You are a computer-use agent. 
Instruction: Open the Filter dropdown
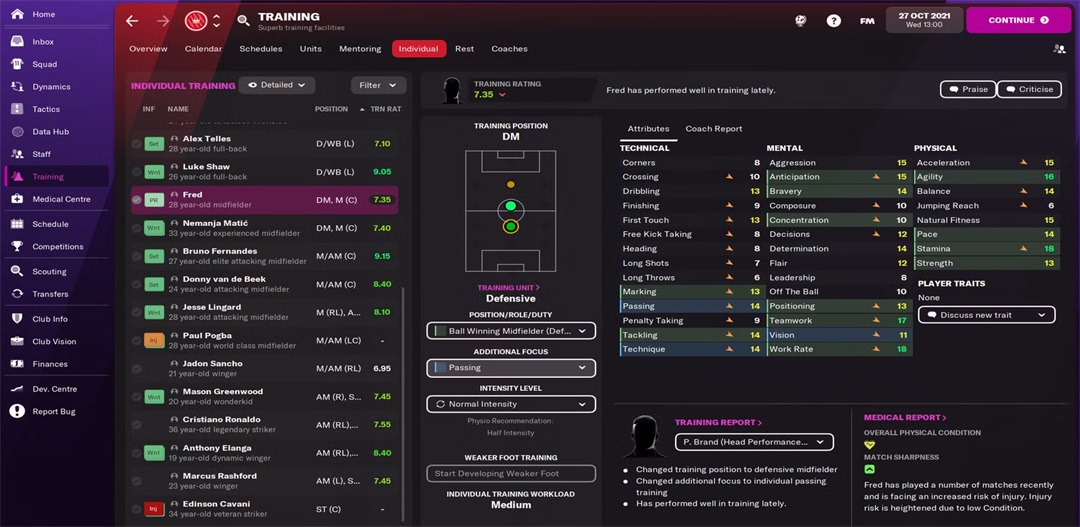378,85
